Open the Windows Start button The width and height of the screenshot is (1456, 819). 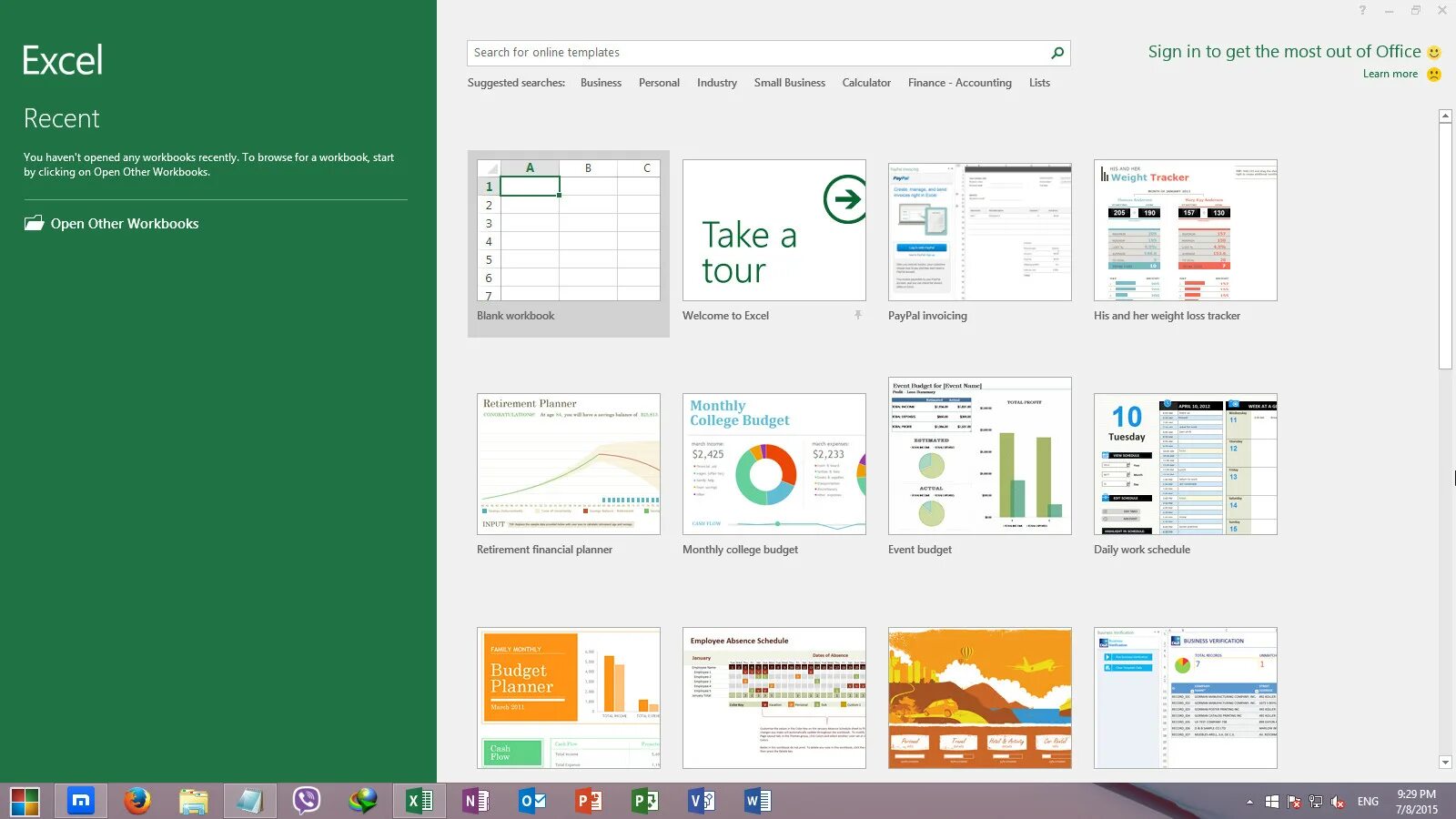pos(25,801)
